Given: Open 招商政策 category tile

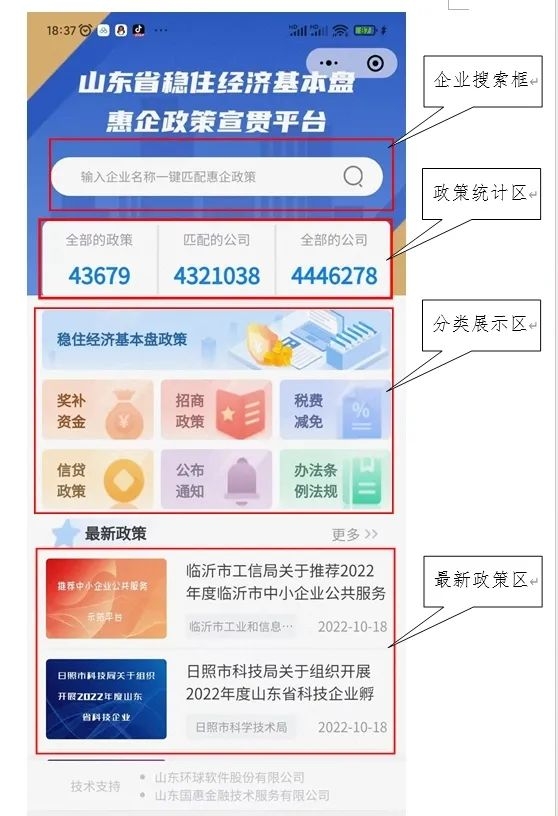Looking at the screenshot, I should [x=217, y=410].
